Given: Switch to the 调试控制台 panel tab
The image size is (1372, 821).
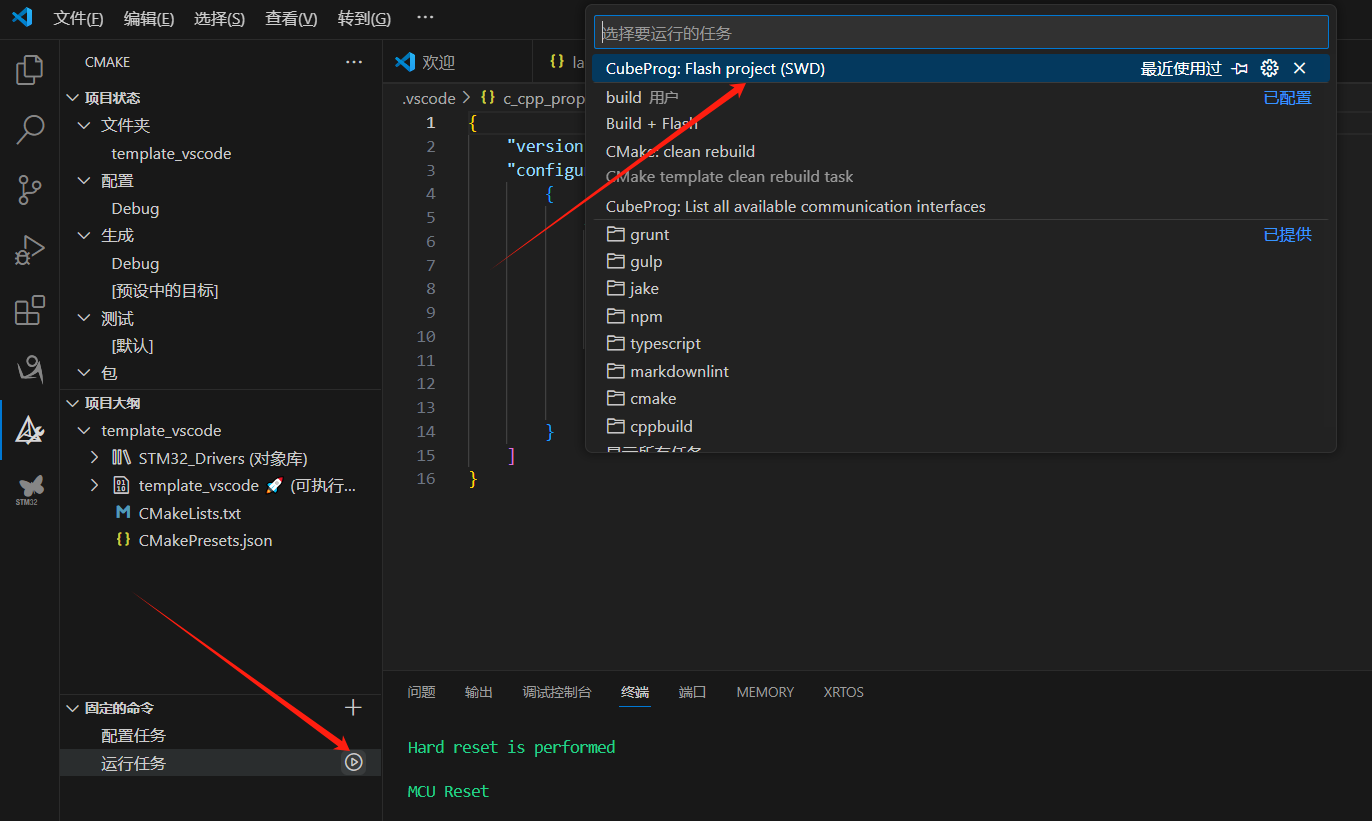Looking at the screenshot, I should (557, 692).
